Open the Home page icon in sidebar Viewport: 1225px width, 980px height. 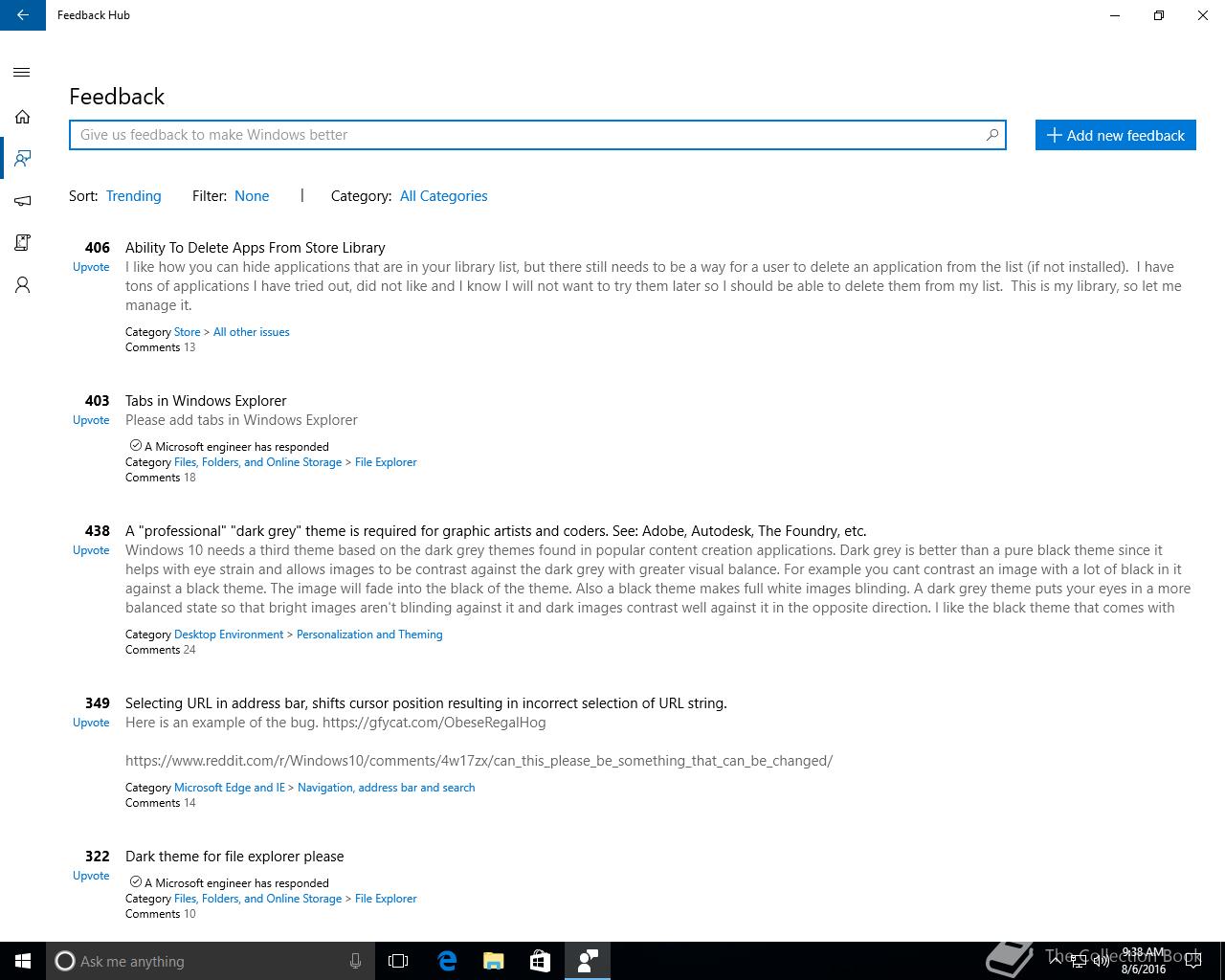(22, 117)
